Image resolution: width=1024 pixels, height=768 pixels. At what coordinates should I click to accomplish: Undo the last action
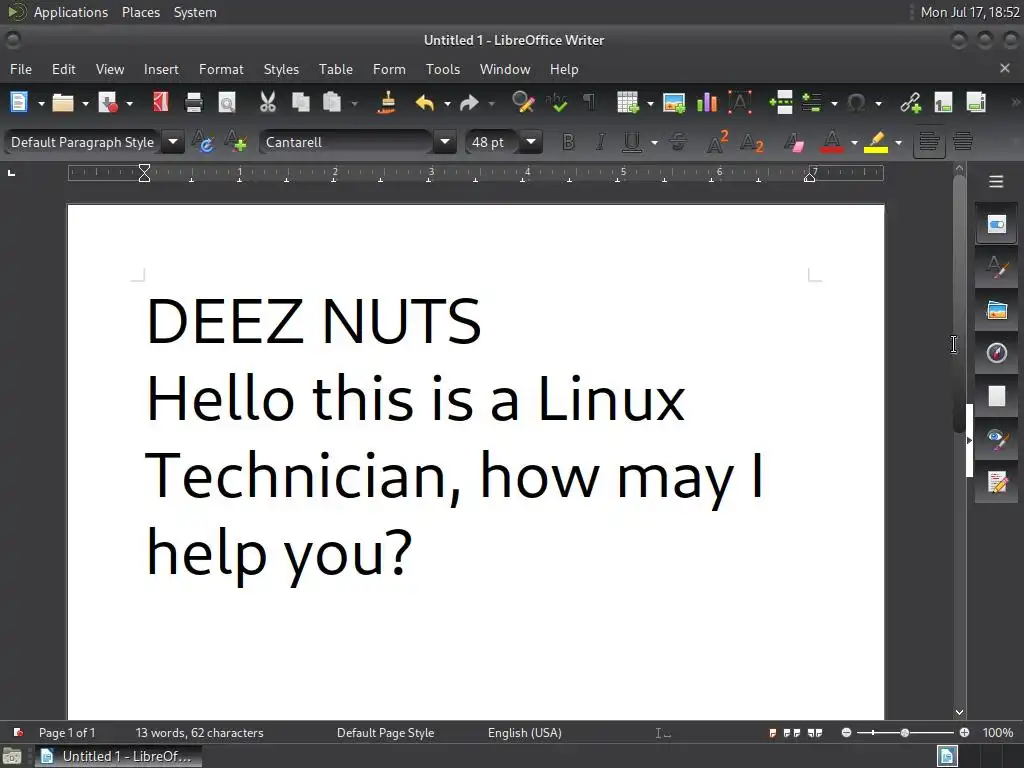425,103
